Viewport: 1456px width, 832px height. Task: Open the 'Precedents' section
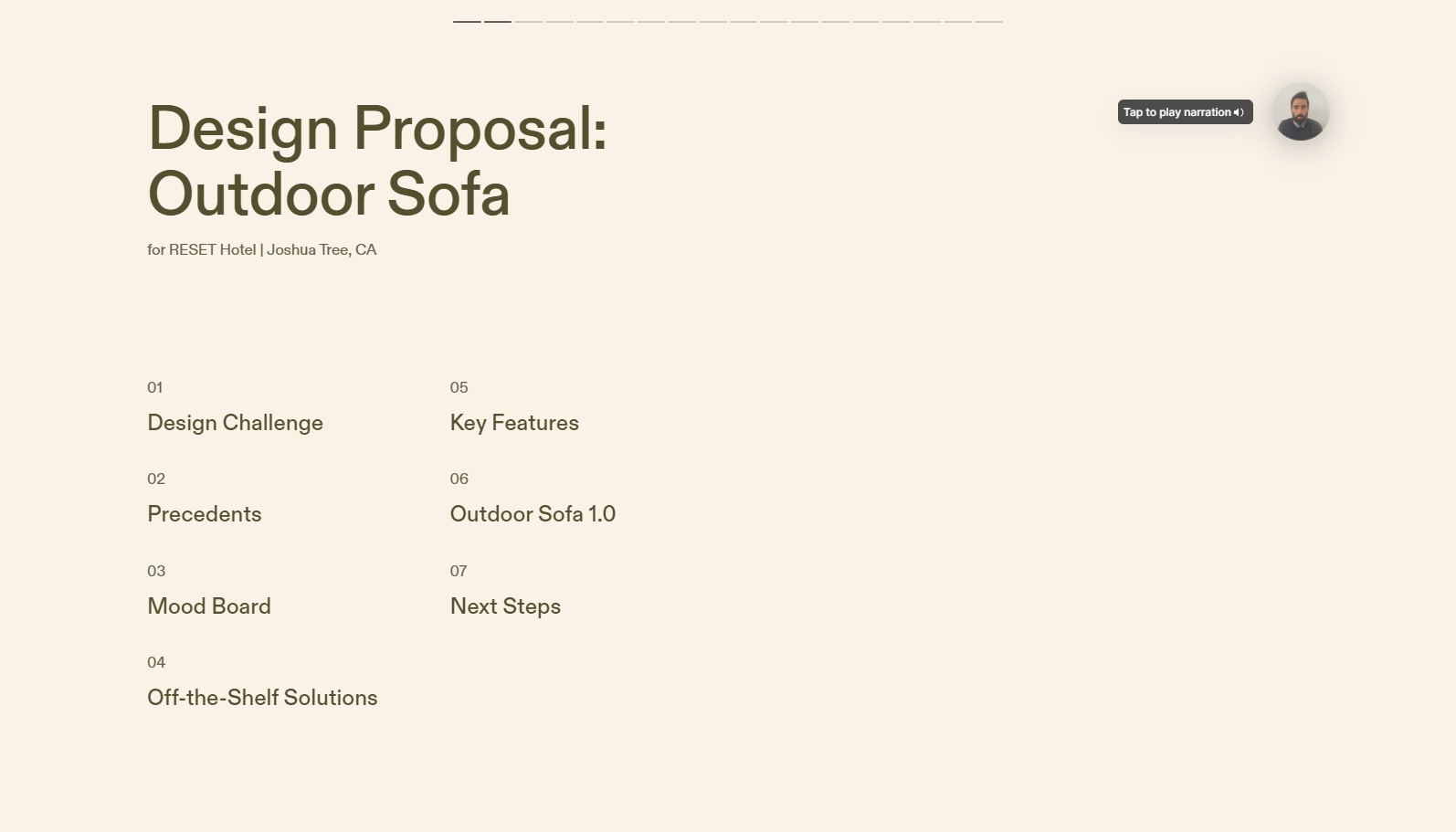coord(205,514)
